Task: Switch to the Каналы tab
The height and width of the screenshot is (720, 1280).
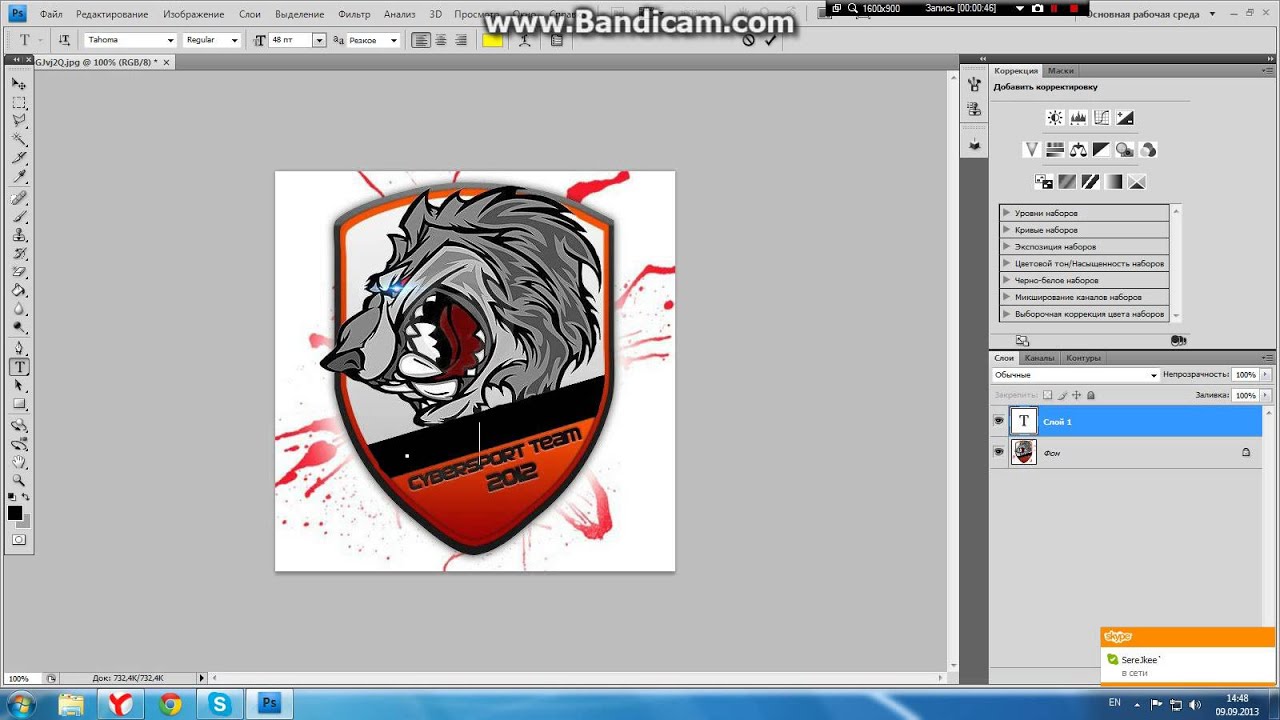Action: (x=1040, y=358)
